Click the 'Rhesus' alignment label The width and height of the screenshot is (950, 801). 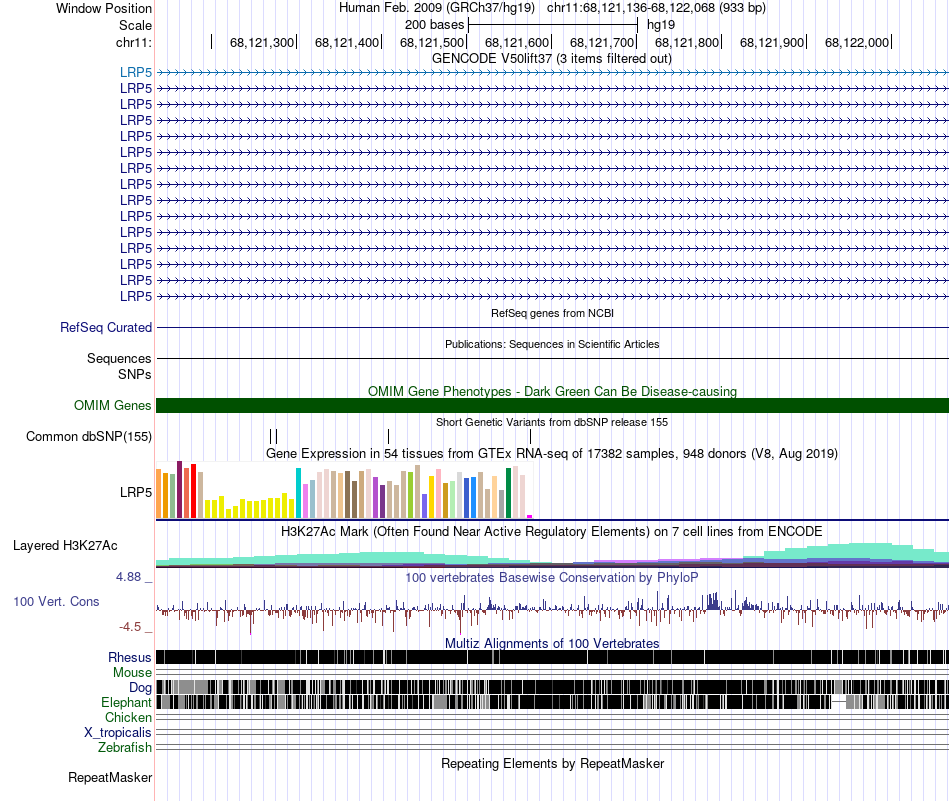[x=130, y=657]
